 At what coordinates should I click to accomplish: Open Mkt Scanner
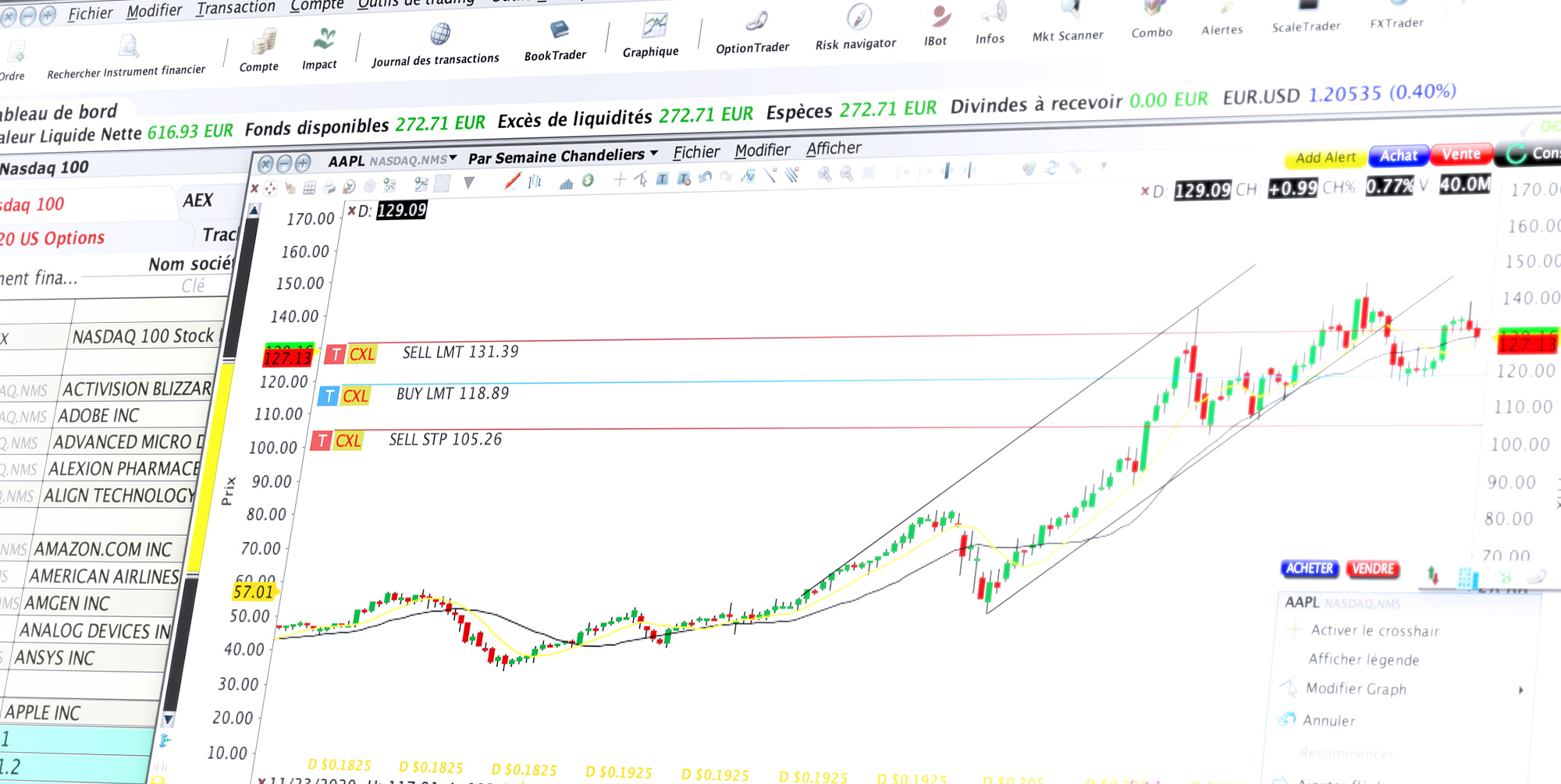pos(1068,22)
